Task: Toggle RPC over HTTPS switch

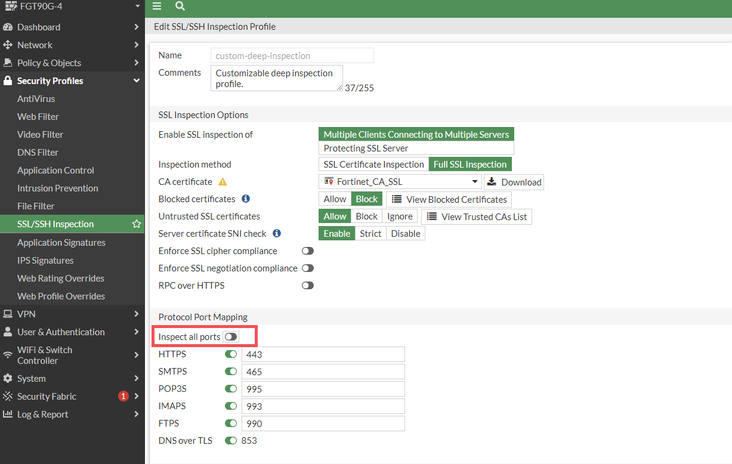Action: pyautogui.click(x=307, y=285)
